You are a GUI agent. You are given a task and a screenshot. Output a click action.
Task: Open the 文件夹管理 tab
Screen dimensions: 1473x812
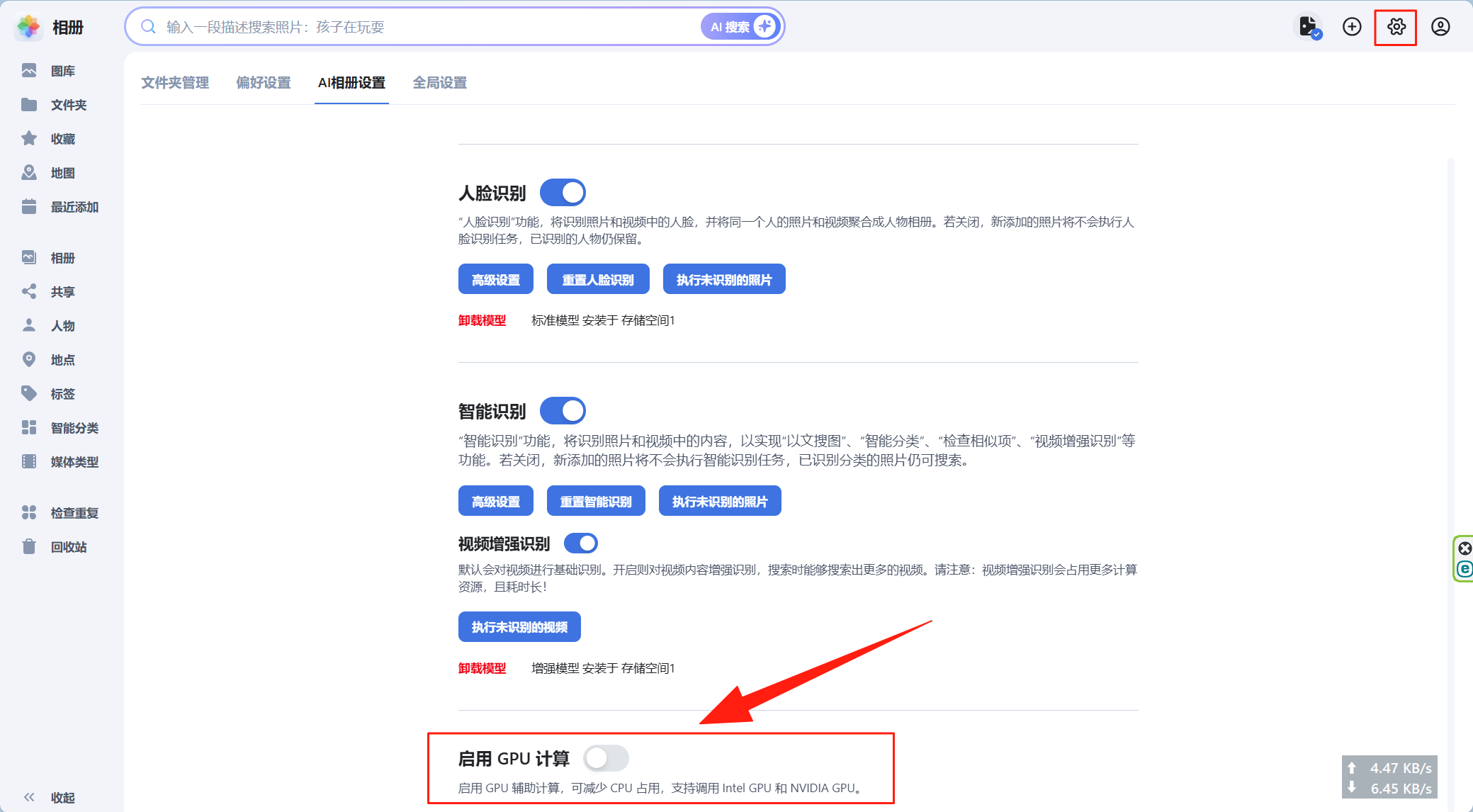tap(175, 83)
